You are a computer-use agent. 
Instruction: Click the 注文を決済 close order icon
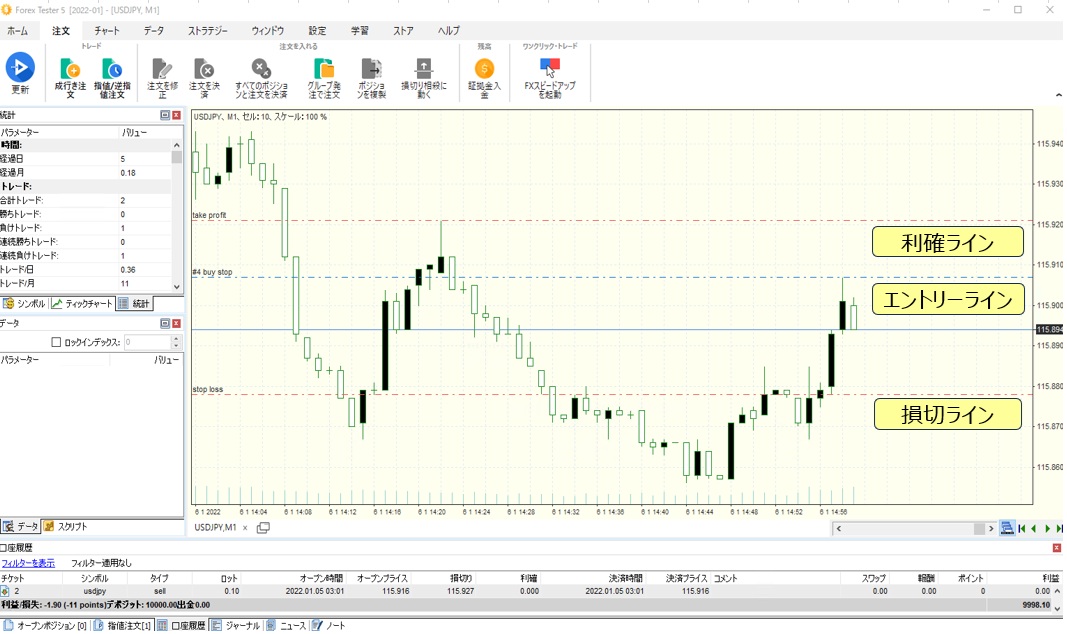(204, 69)
